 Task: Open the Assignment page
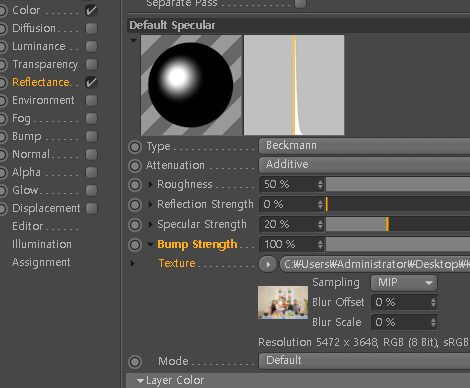click(41, 262)
